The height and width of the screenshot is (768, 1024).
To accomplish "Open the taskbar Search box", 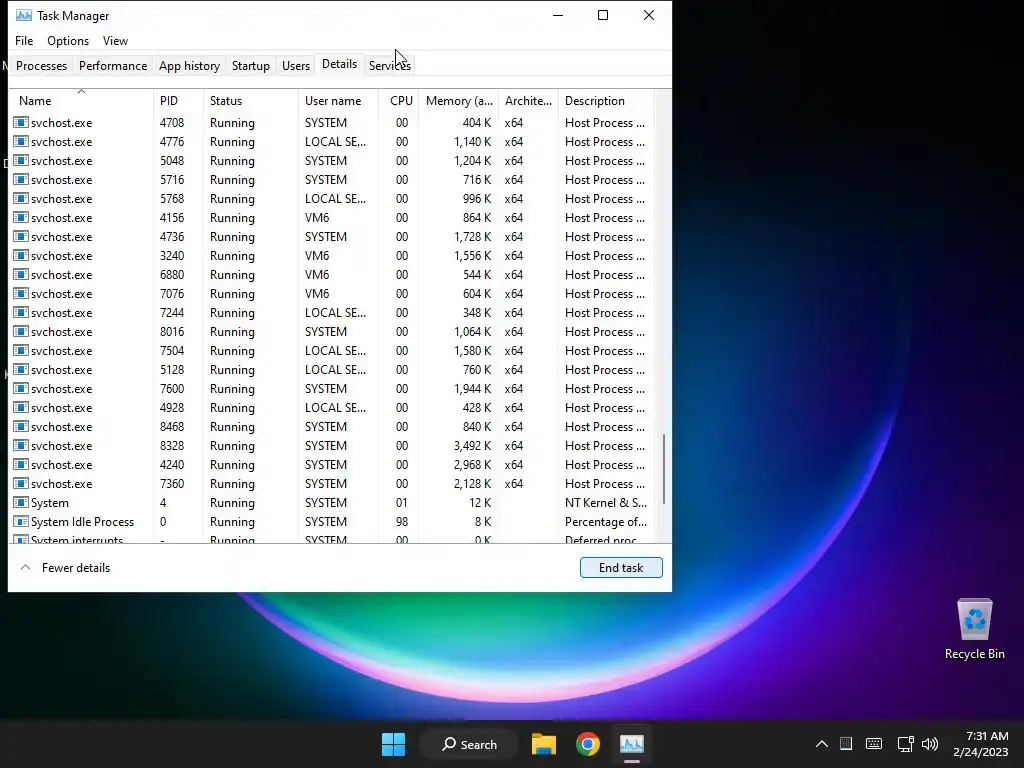I will 469,744.
